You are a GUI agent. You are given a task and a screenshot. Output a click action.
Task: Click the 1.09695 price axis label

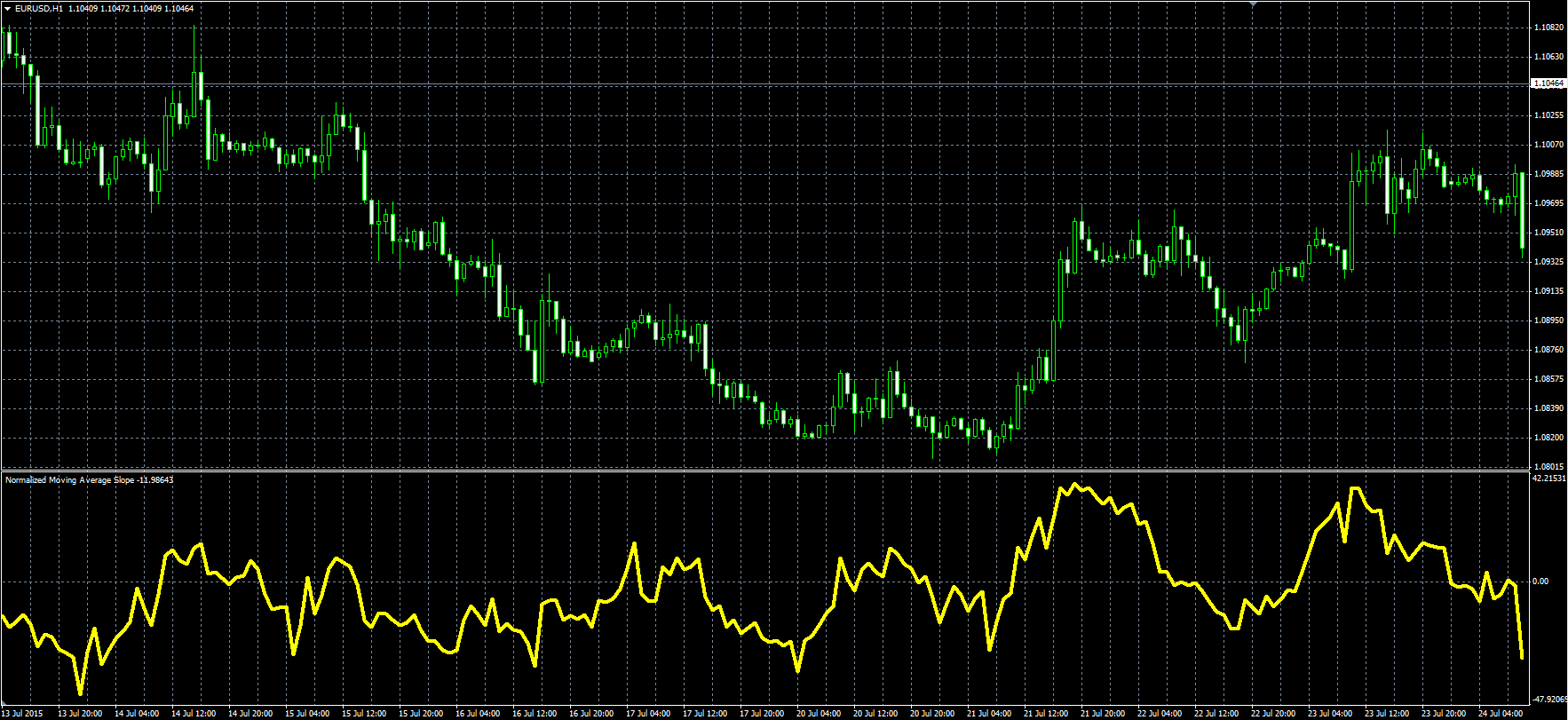pos(1549,203)
